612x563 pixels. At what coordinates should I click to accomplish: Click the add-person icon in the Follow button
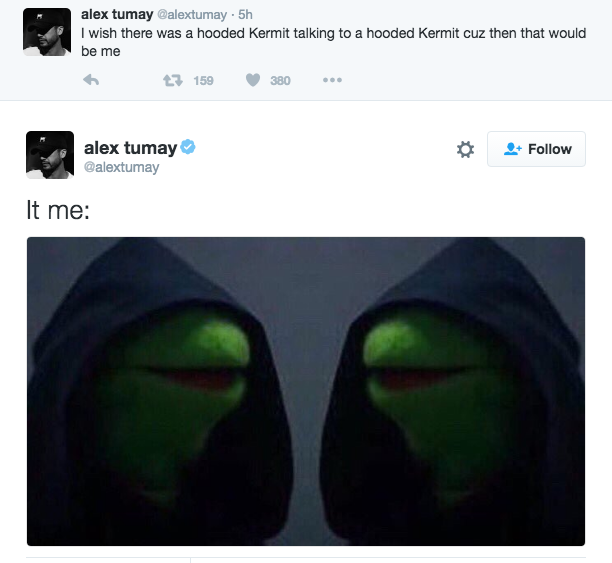point(512,149)
